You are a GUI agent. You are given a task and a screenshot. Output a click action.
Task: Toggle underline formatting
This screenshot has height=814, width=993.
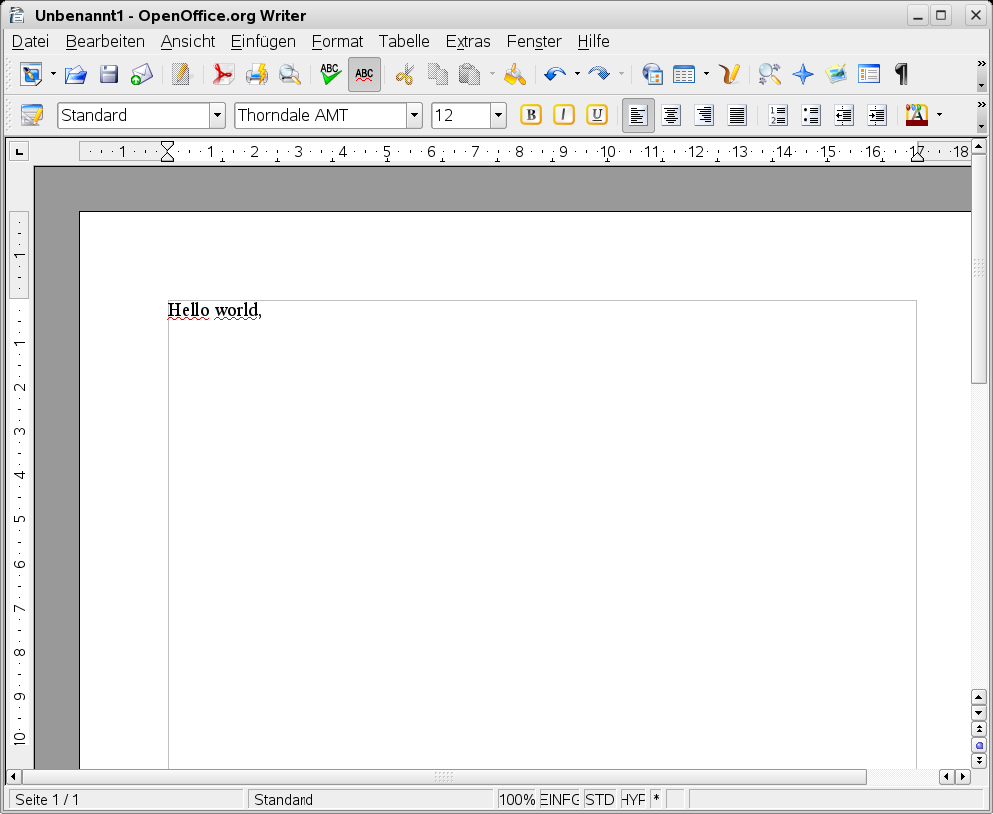[x=596, y=115]
